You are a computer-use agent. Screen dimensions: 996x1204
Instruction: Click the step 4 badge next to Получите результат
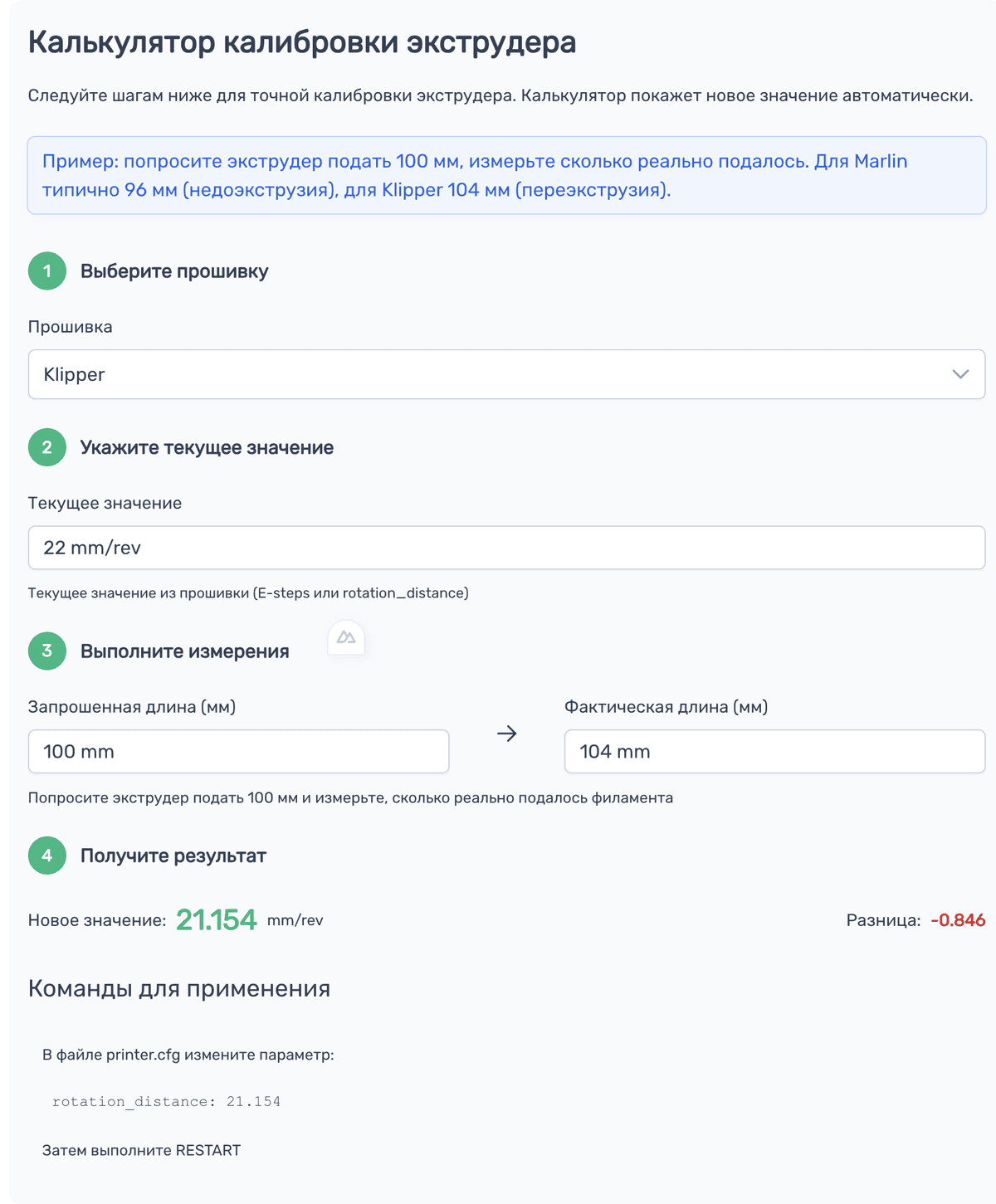(x=47, y=855)
